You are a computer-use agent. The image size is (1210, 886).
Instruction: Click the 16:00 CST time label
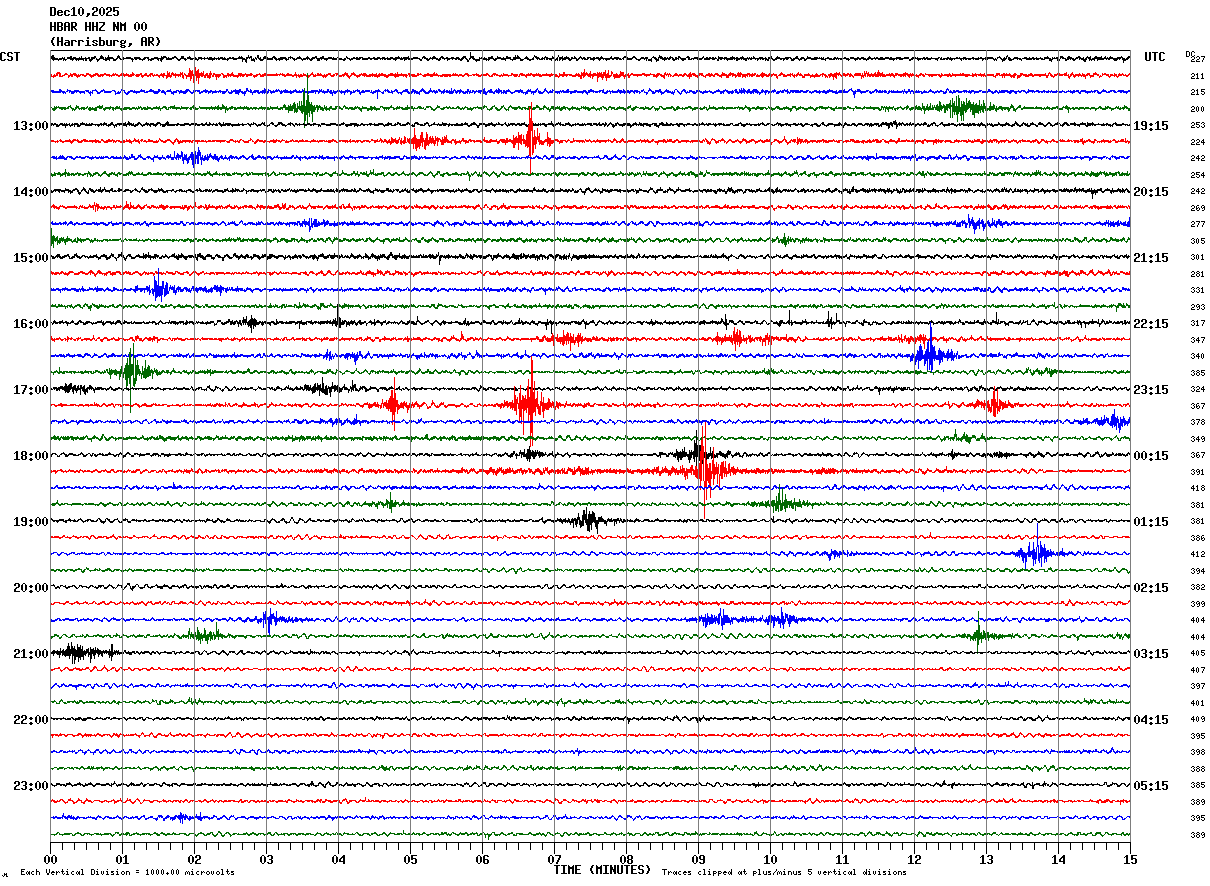[x=30, y=324]
